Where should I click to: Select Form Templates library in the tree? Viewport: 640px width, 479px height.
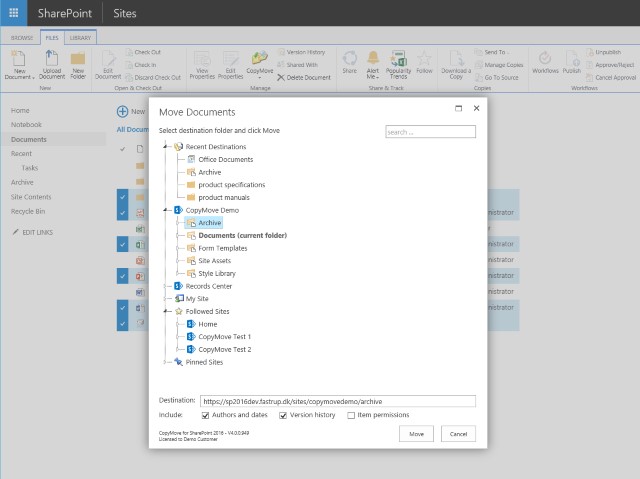(222, 248)
